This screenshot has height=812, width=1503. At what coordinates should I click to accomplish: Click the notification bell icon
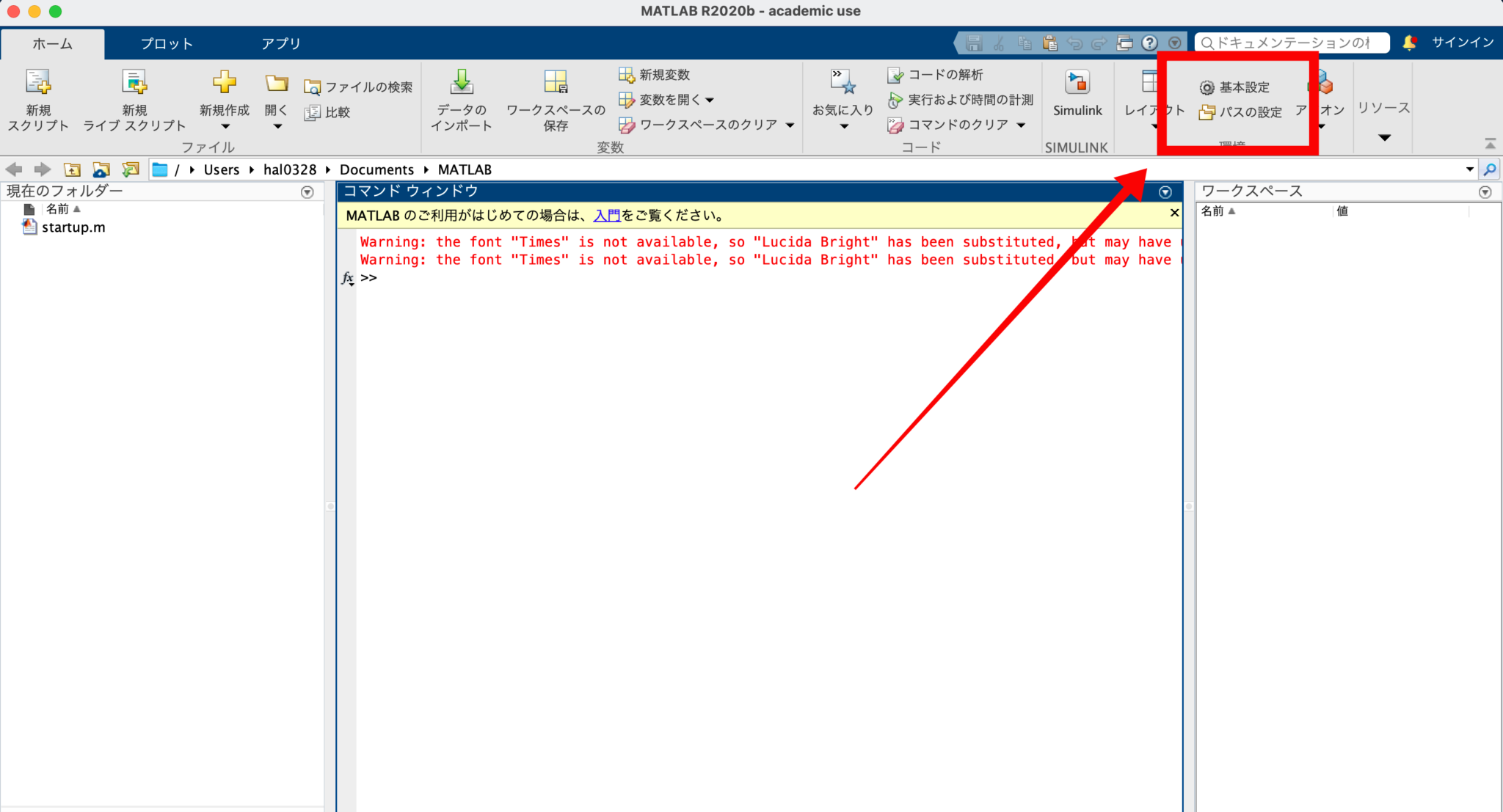click(1409, 43)
